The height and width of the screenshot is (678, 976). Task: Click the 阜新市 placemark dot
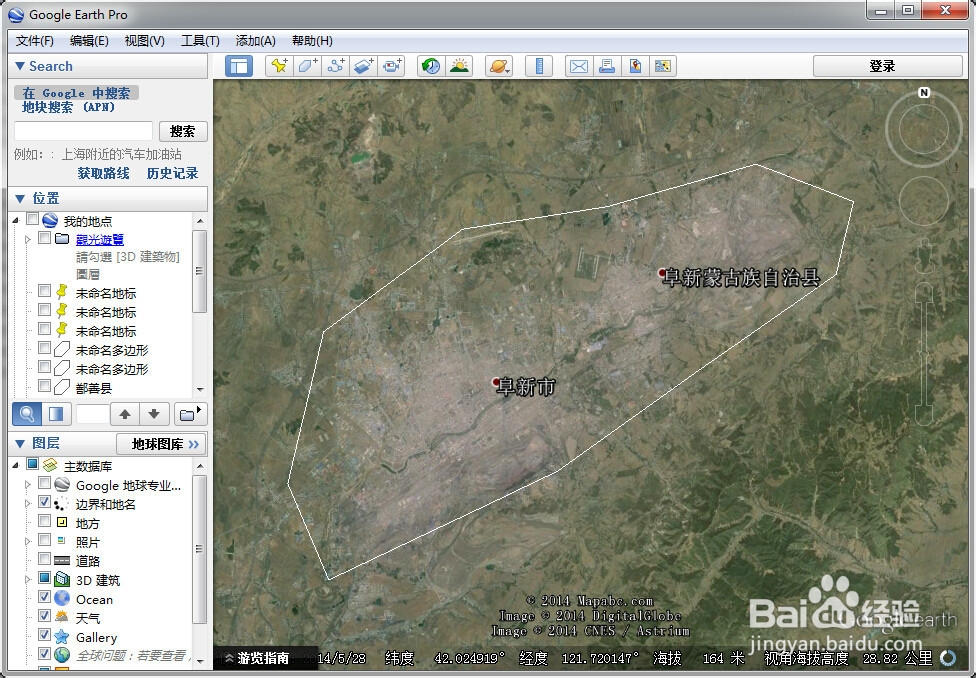coord(496,382)
